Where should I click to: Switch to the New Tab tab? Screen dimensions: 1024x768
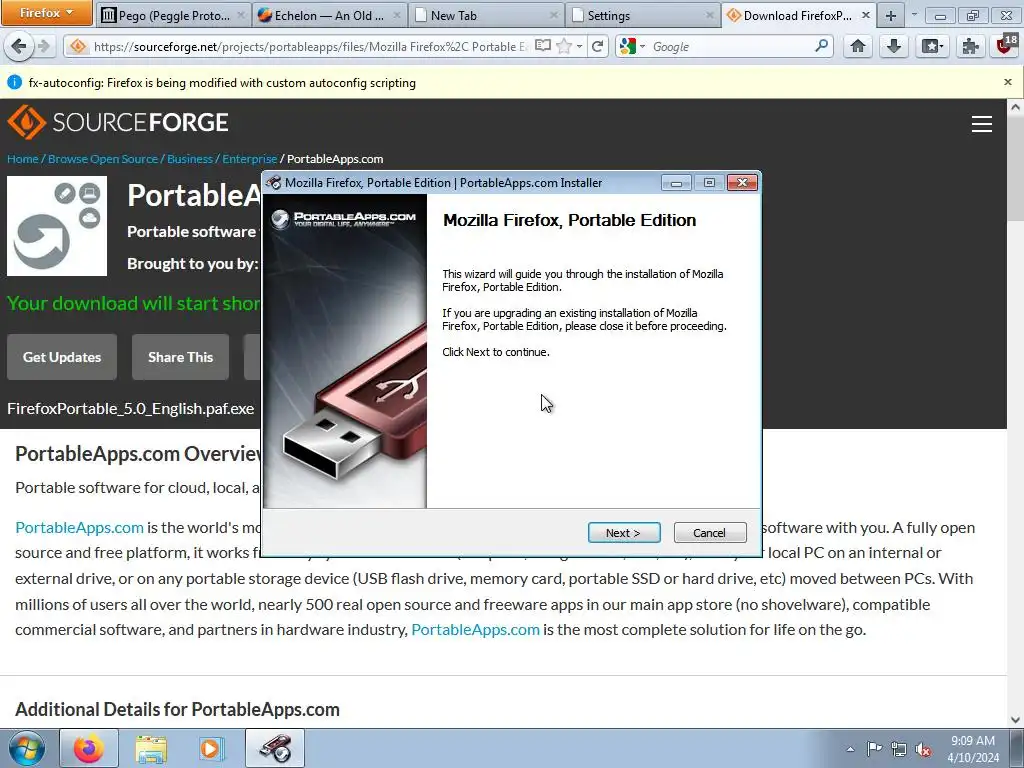point(487,15)
